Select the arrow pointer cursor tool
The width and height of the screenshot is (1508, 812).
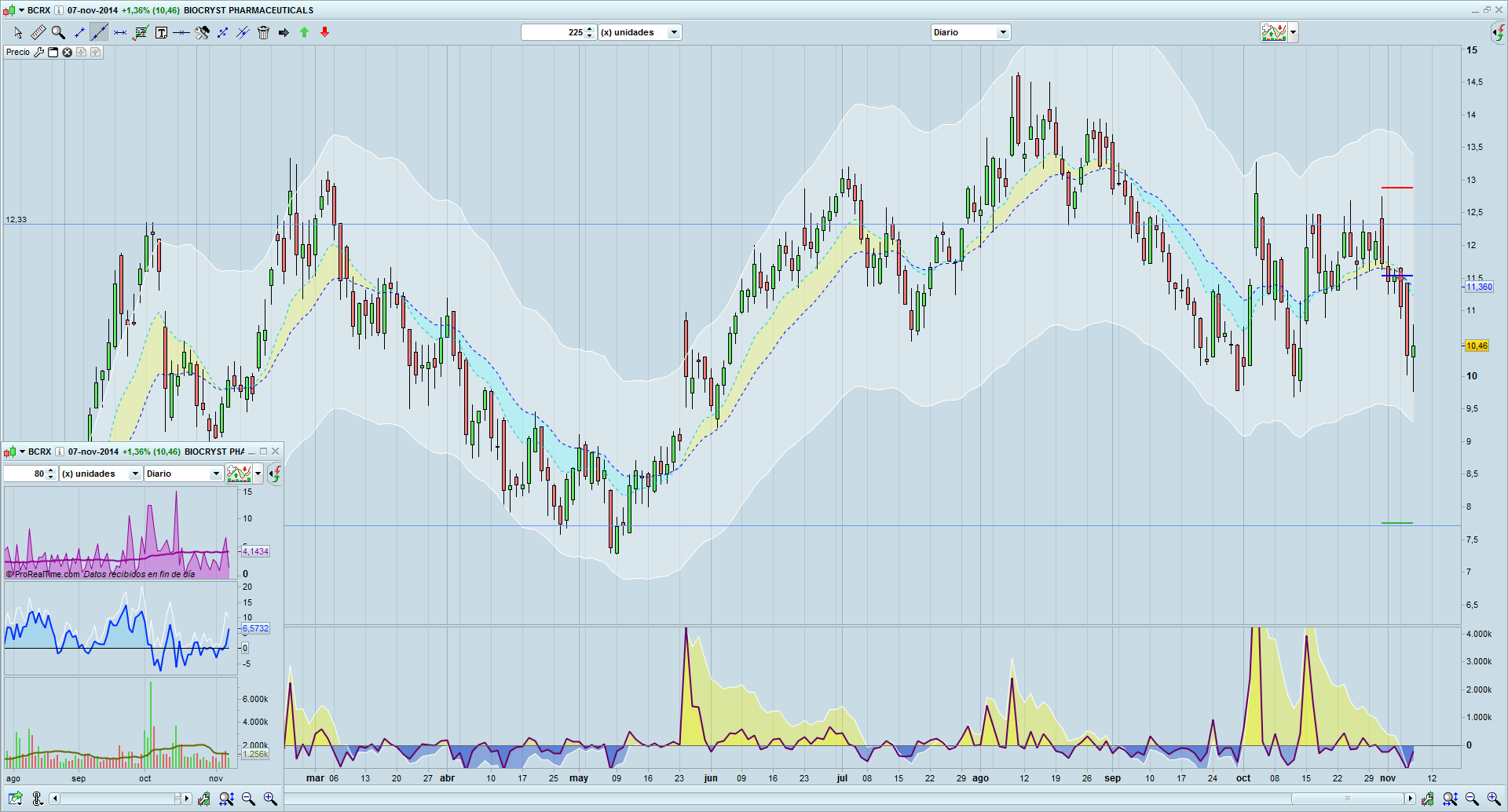click(x=18, y=32)
